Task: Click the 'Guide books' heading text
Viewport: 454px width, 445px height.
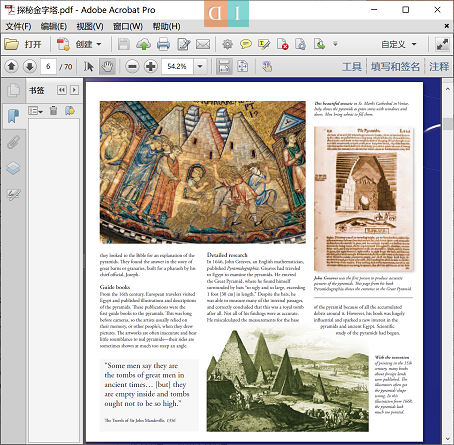Action: coord(115,287)
